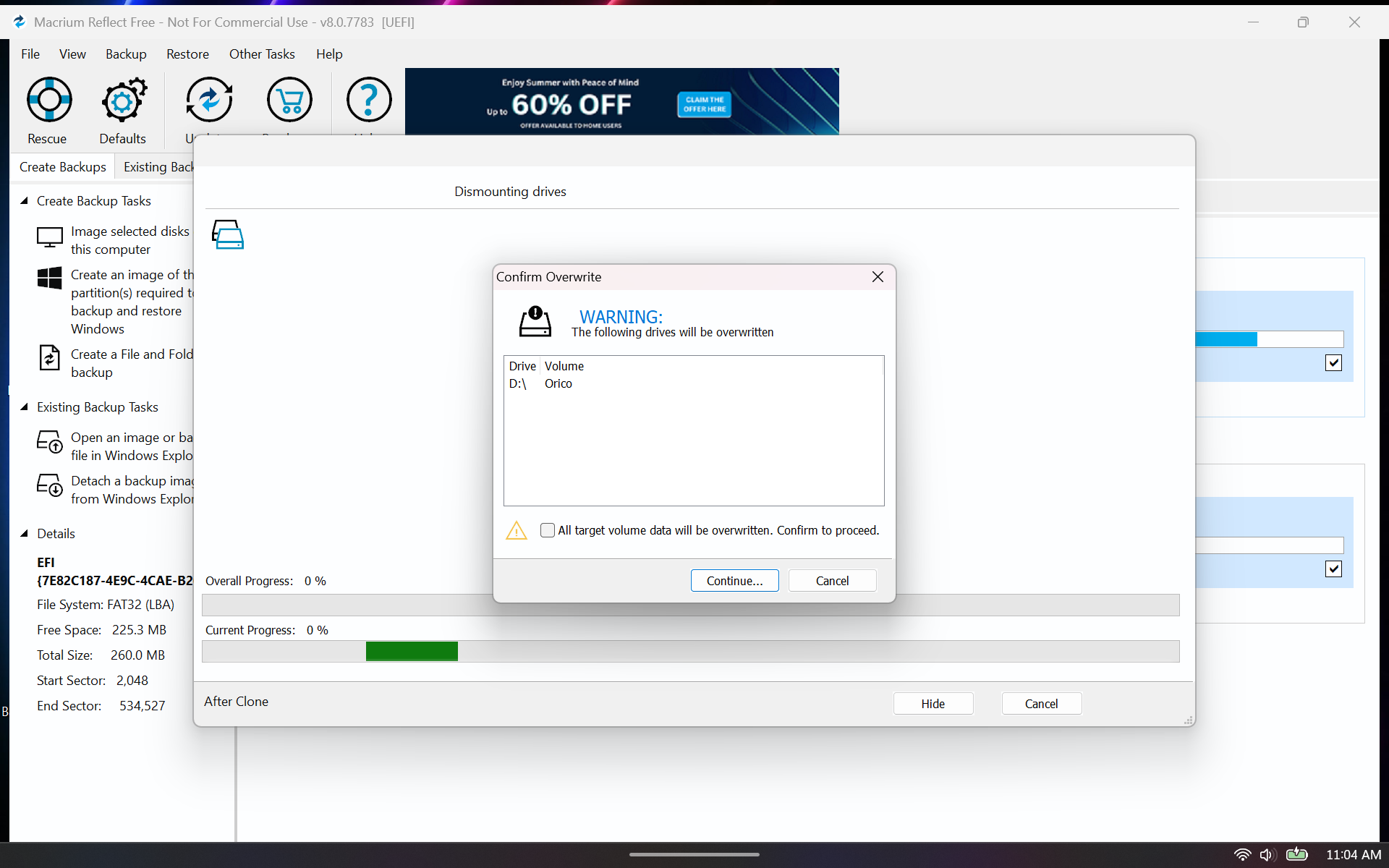Viewport: 1389px width, 868px height.
Task: Click the 60% OFF promotional banner
Action: click(x=621, y=101)
